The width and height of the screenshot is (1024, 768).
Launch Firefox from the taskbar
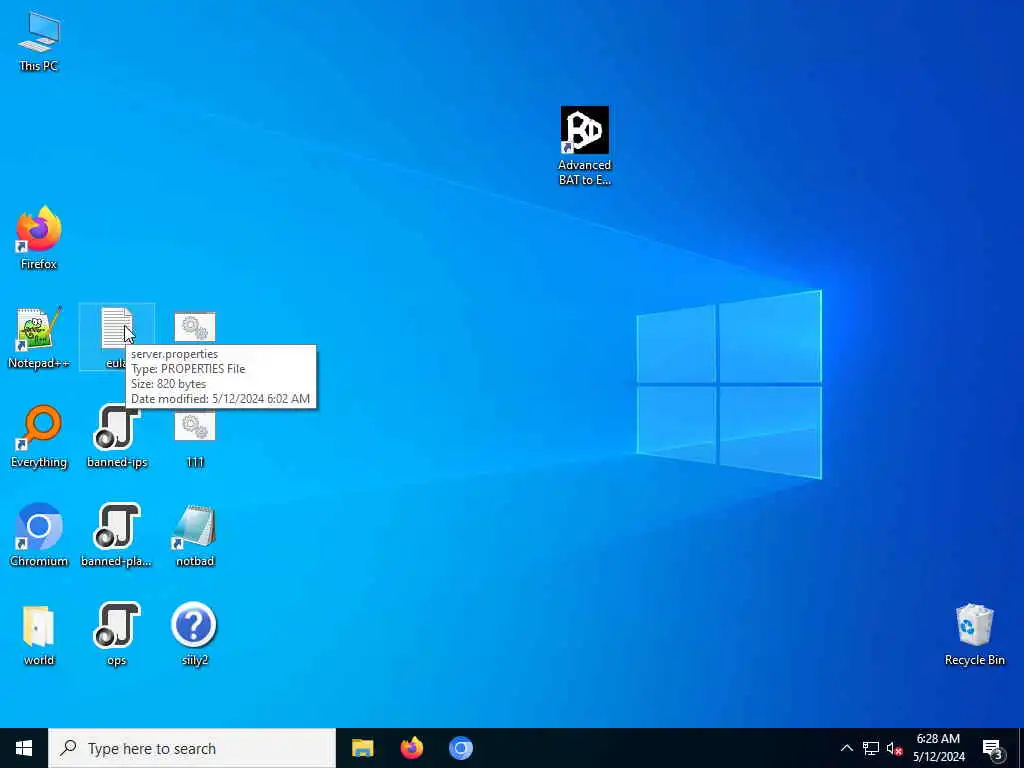[411, 748]
